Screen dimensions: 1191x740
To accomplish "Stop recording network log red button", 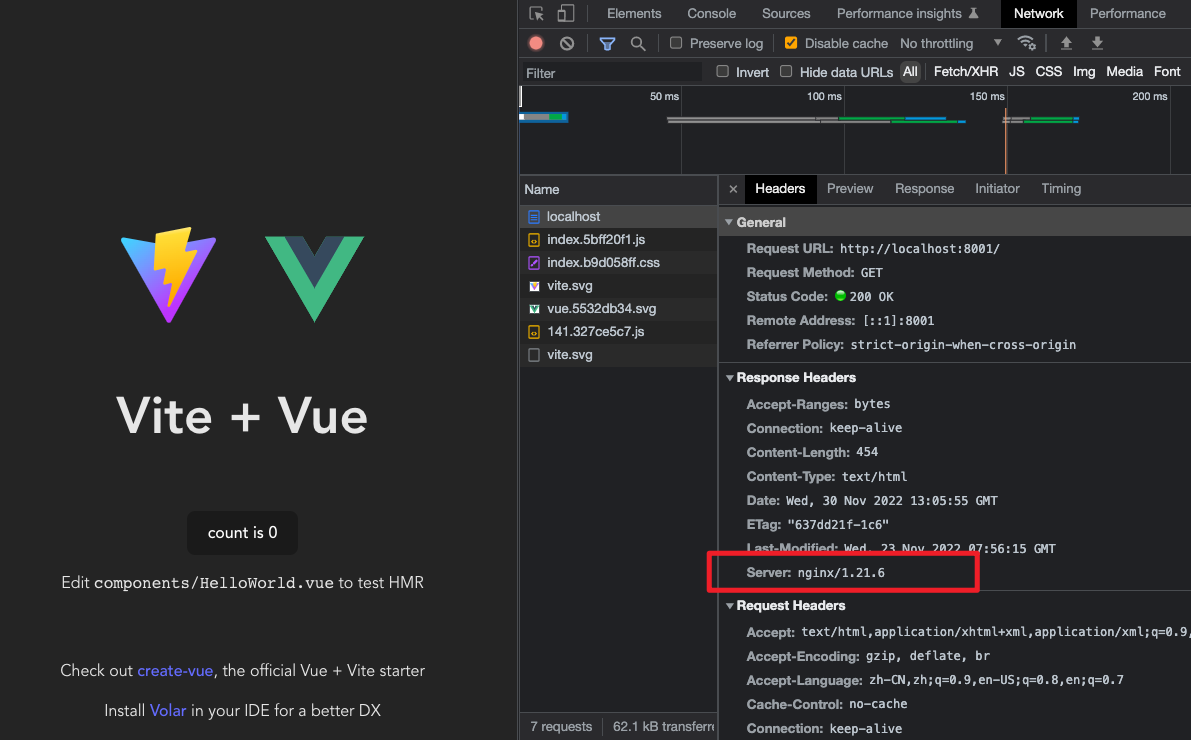I will (536, 43).
